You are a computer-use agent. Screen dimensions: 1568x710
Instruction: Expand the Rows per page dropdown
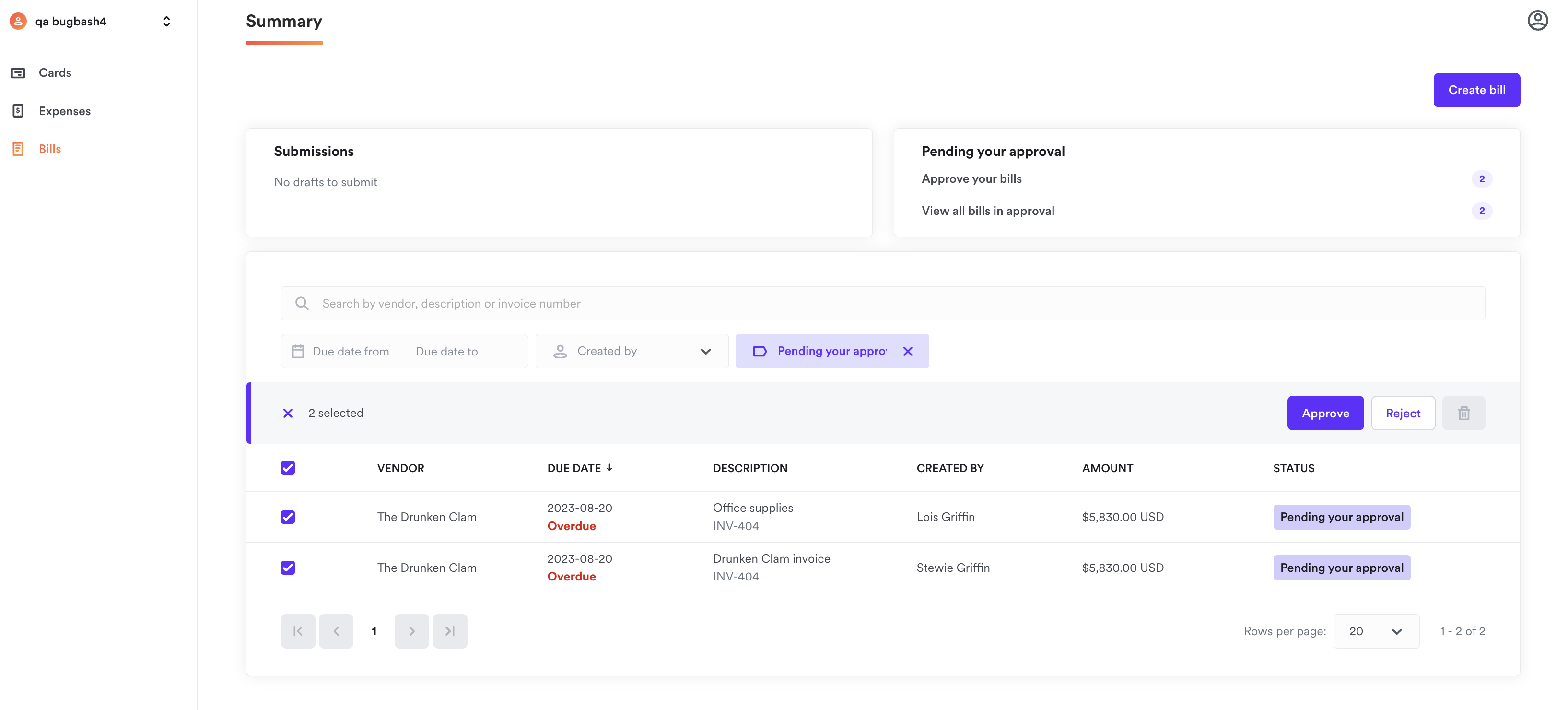click(1376, 631)
